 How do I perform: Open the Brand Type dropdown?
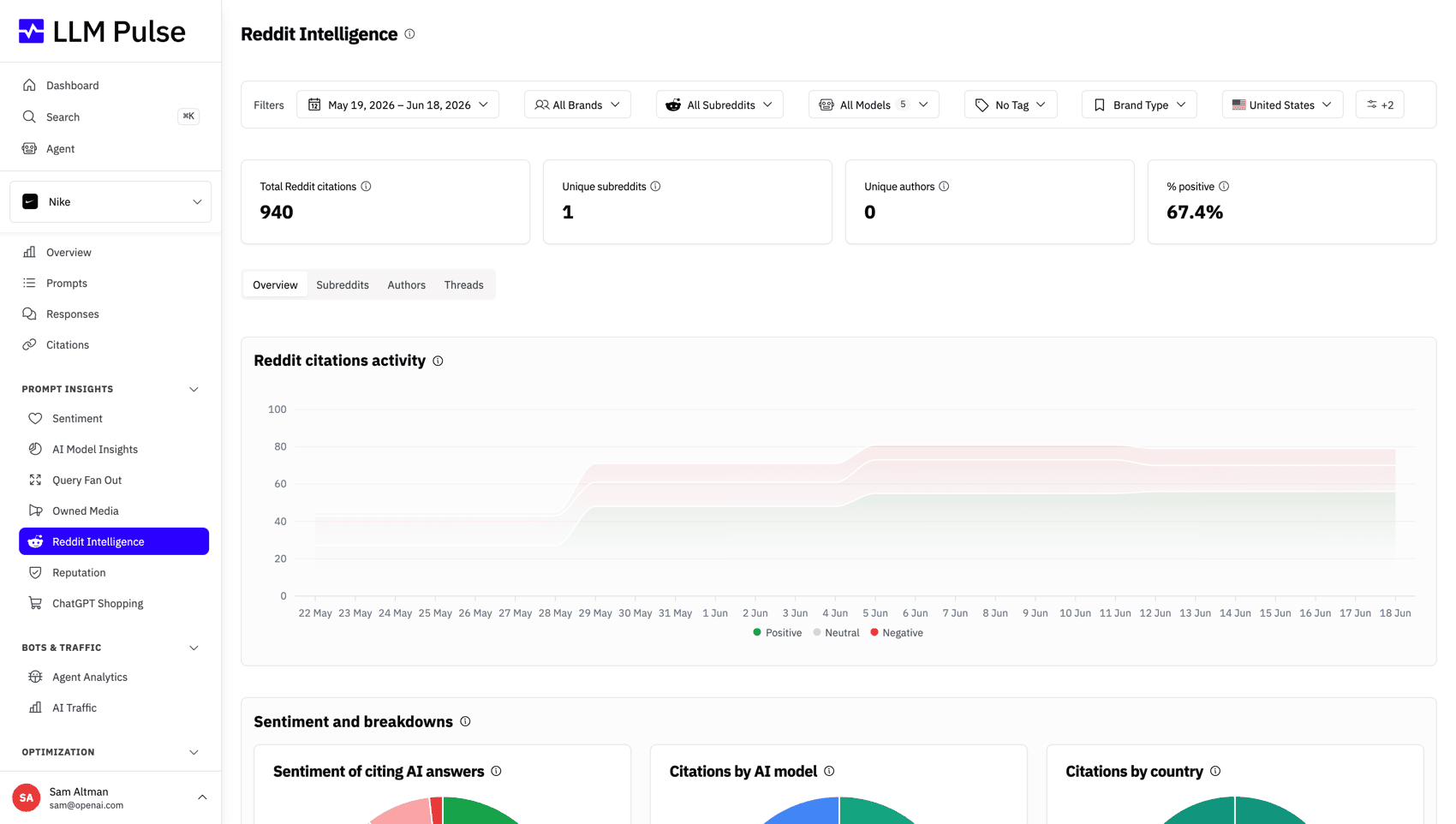[x=1139, y=104]
